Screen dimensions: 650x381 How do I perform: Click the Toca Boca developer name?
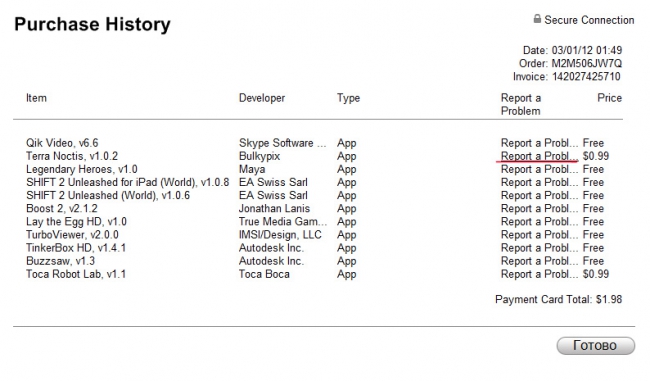(264, 274)
